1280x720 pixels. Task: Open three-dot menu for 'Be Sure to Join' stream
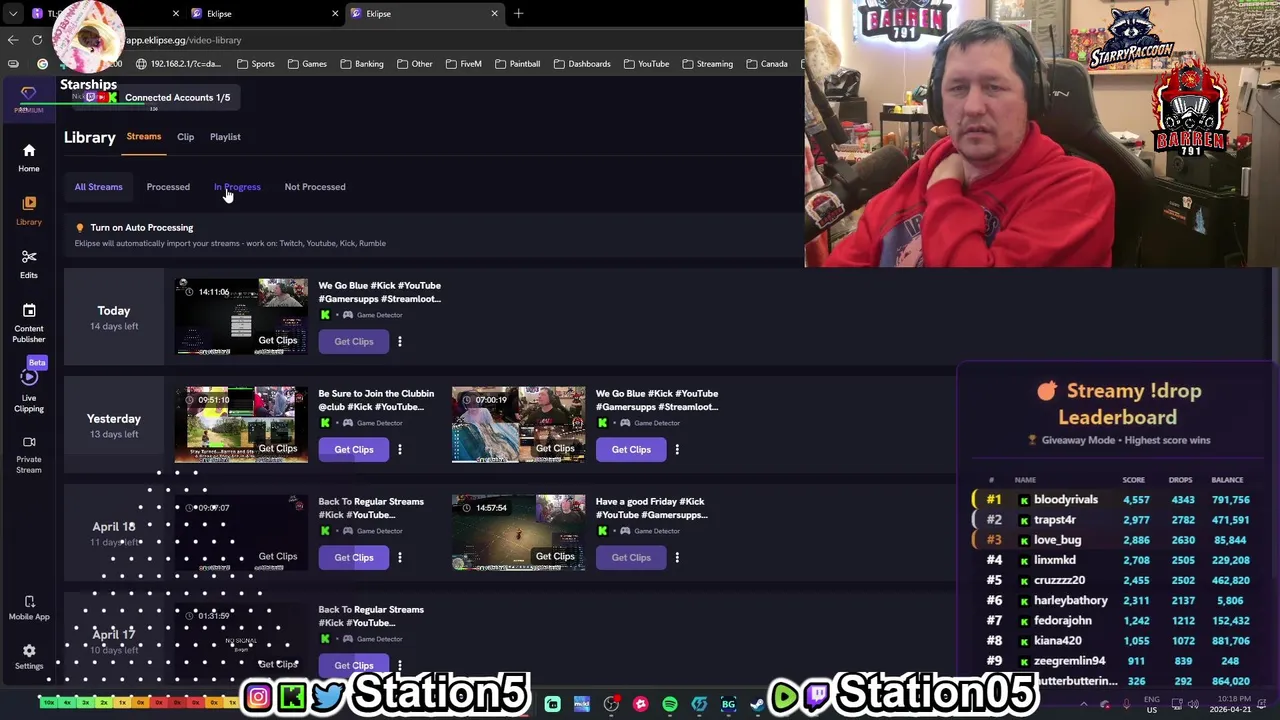click(399, 450)
